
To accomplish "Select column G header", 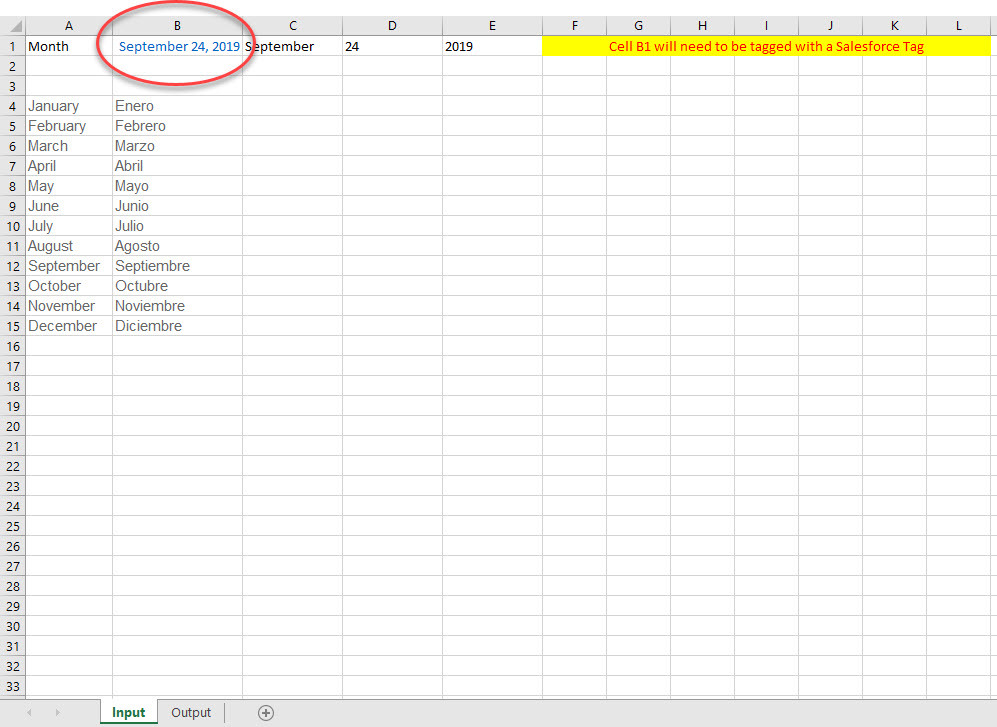I will tap(638, 26).
